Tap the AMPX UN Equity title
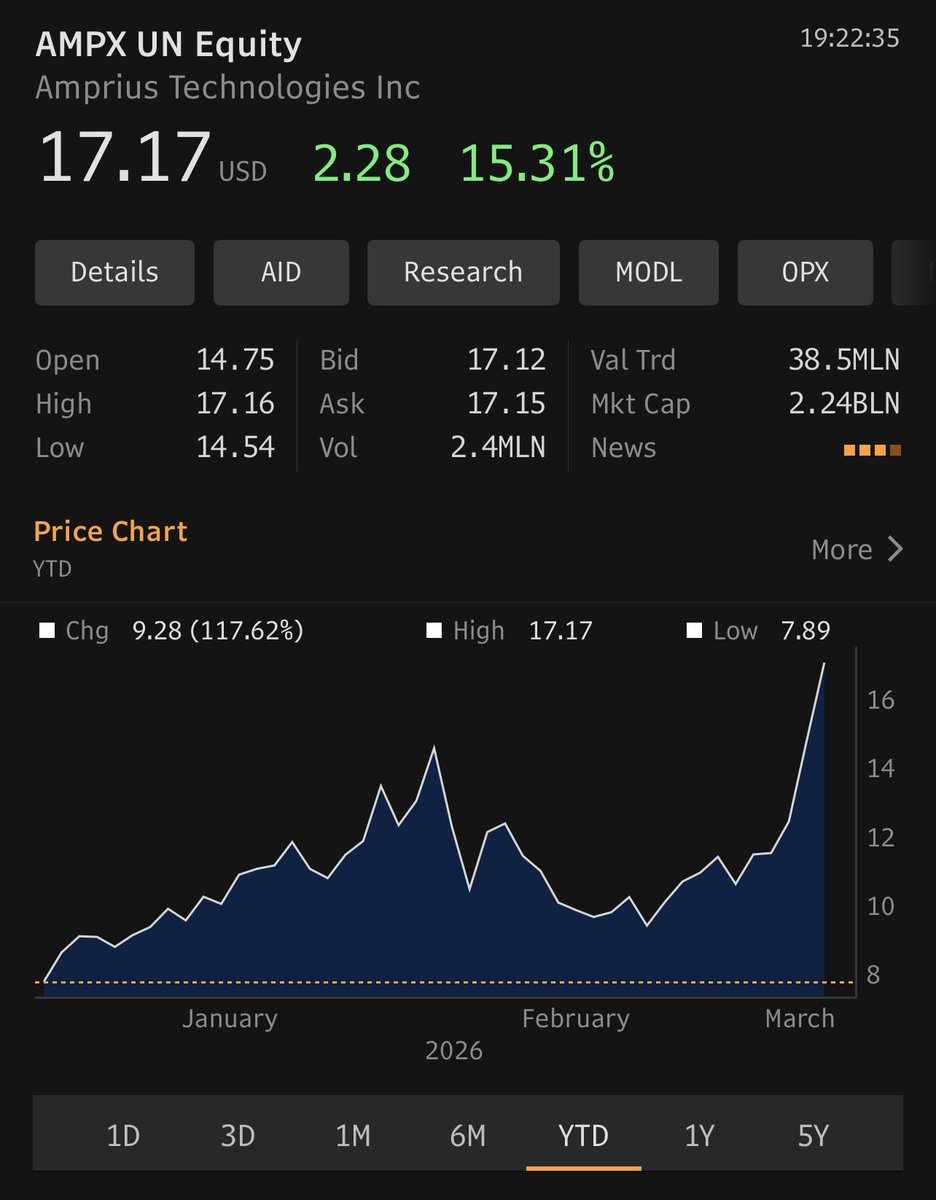Viewport: 936px width, 1200px height. [x=168, y=45]
